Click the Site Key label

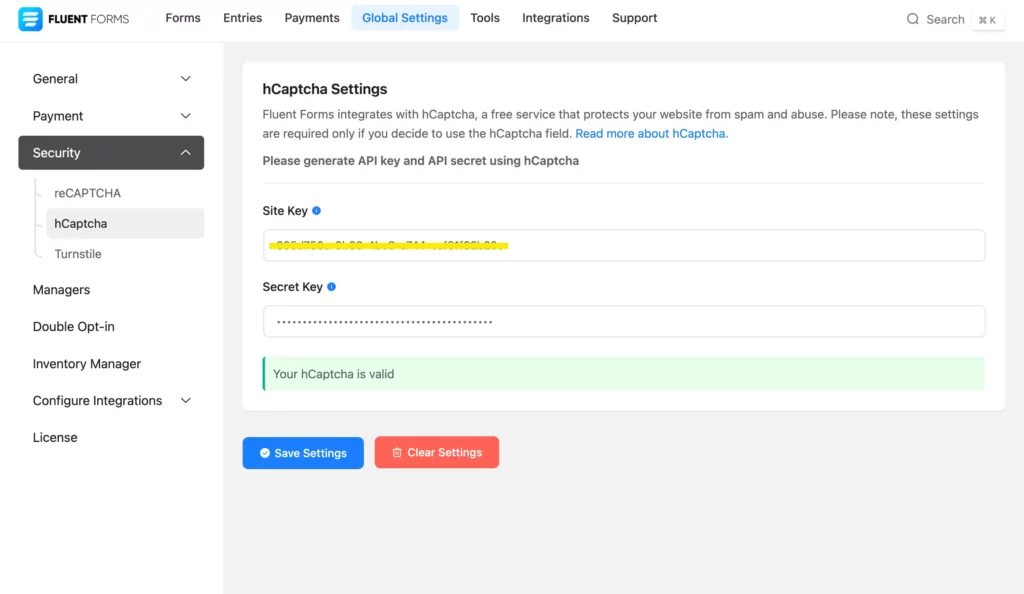point(285,211)
